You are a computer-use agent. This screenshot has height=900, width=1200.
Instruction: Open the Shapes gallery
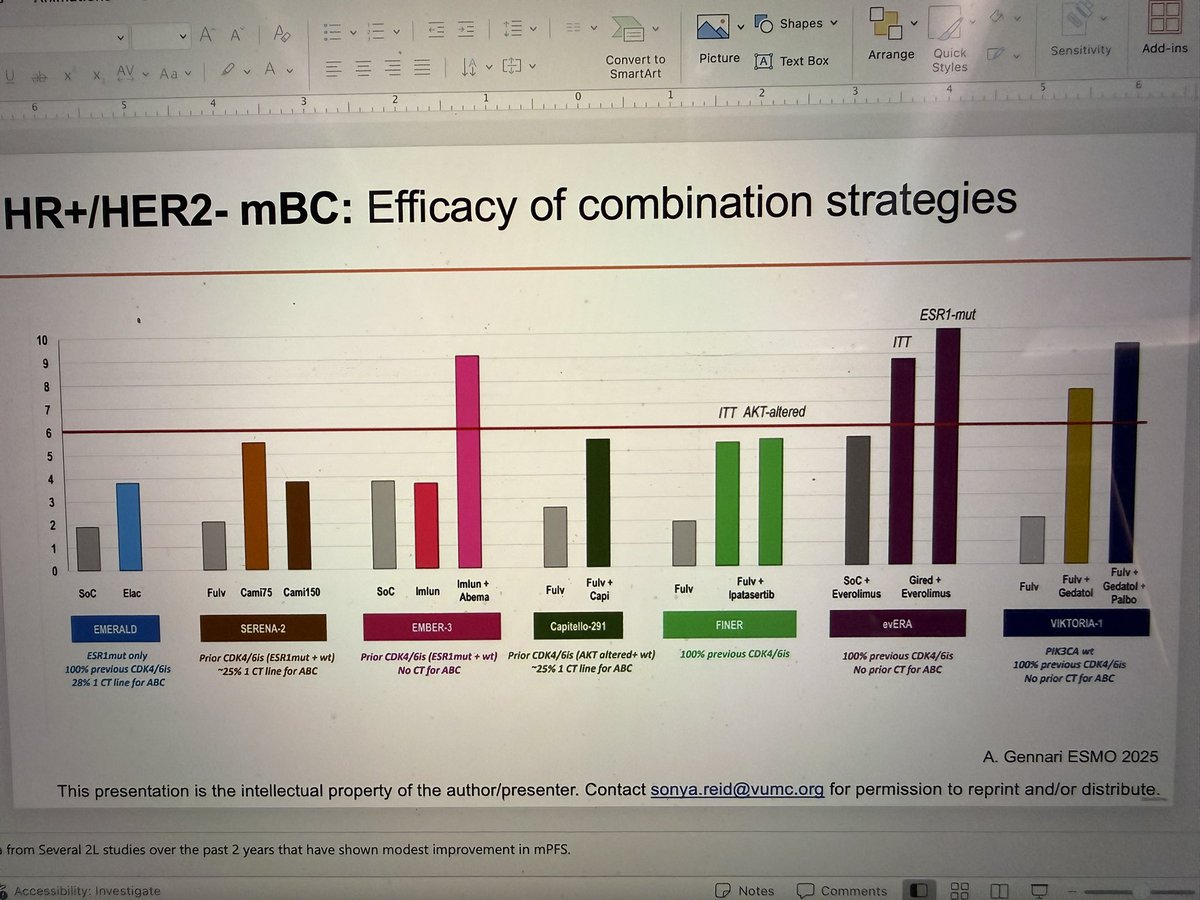click(x=795, y=23)
